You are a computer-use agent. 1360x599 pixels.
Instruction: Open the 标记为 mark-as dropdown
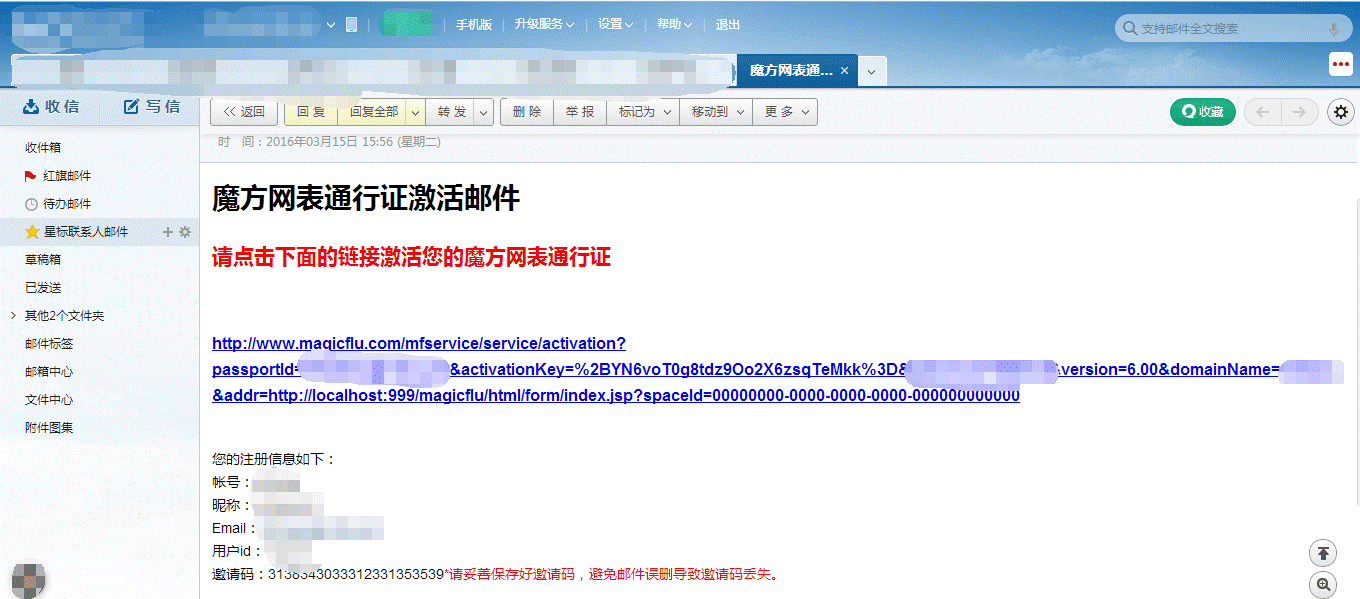click(x=643, y=112)
